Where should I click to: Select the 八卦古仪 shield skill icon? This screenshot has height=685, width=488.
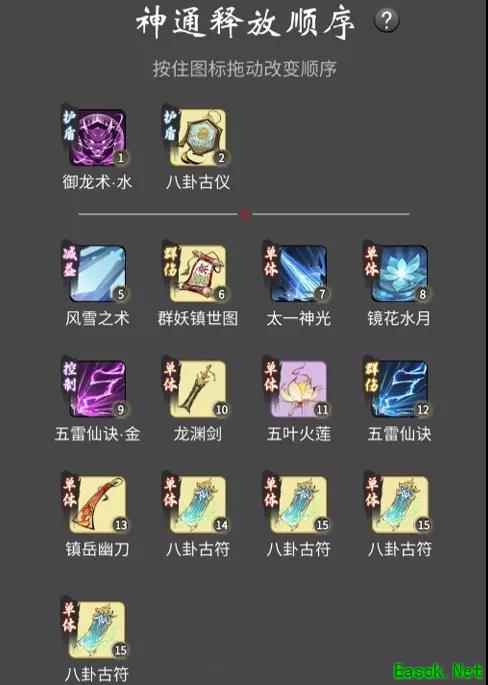[x=198, y=138]
